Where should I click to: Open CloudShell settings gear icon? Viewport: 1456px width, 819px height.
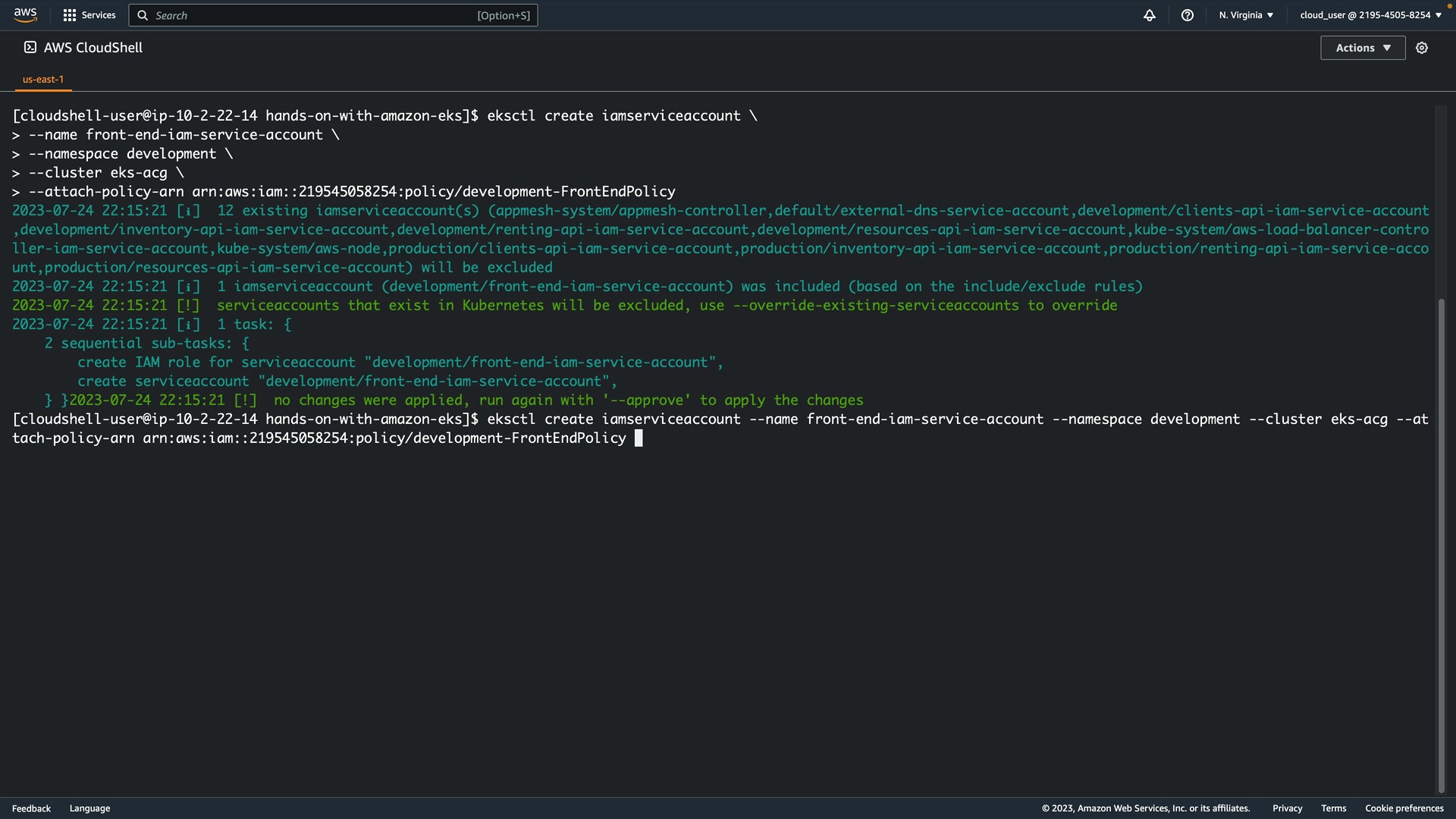[x=1422, y=48]
